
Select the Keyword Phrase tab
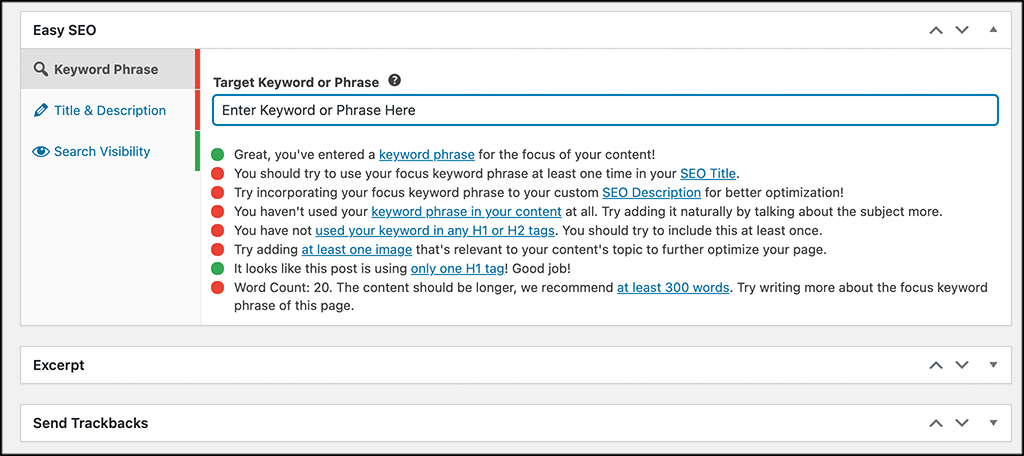point(108,69)
